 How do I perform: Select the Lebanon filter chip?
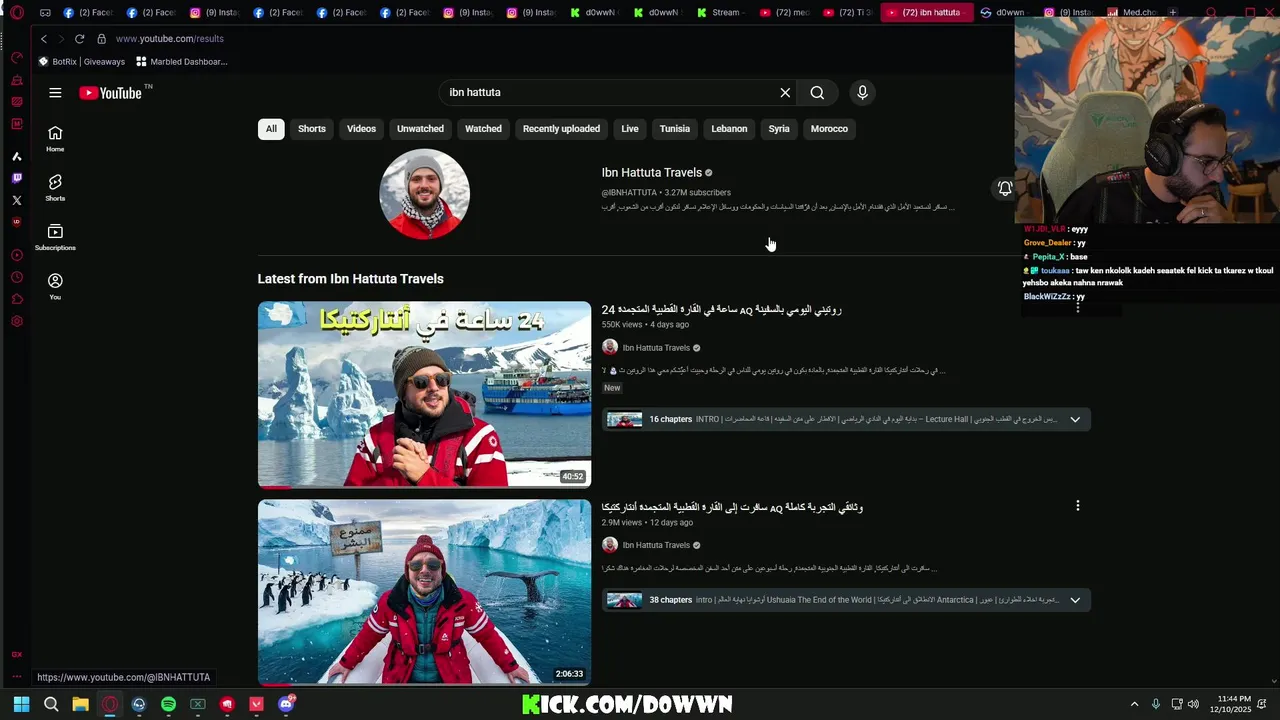(x=729, y=129)
